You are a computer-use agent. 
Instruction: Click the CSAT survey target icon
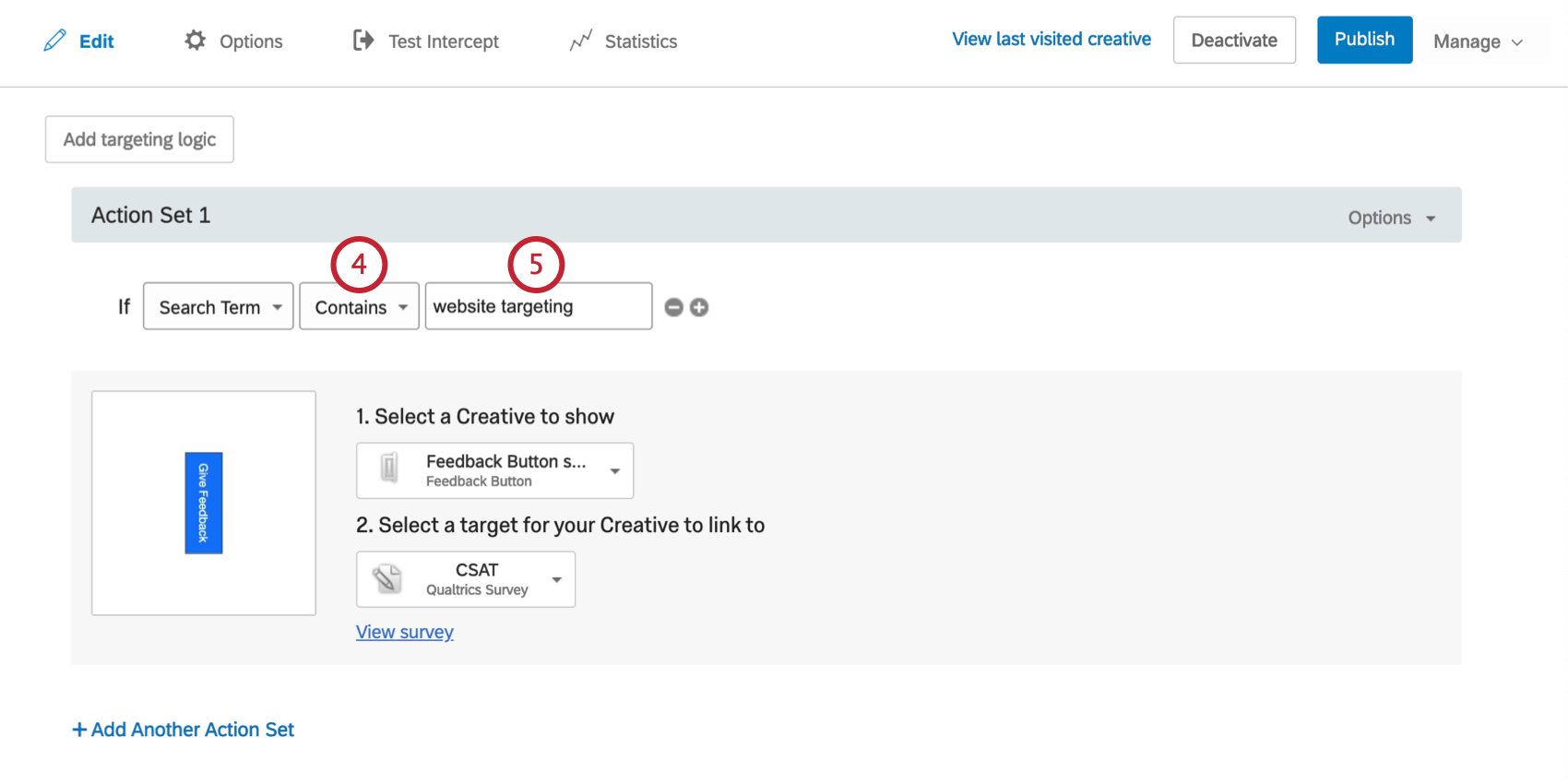pos(387,578)
